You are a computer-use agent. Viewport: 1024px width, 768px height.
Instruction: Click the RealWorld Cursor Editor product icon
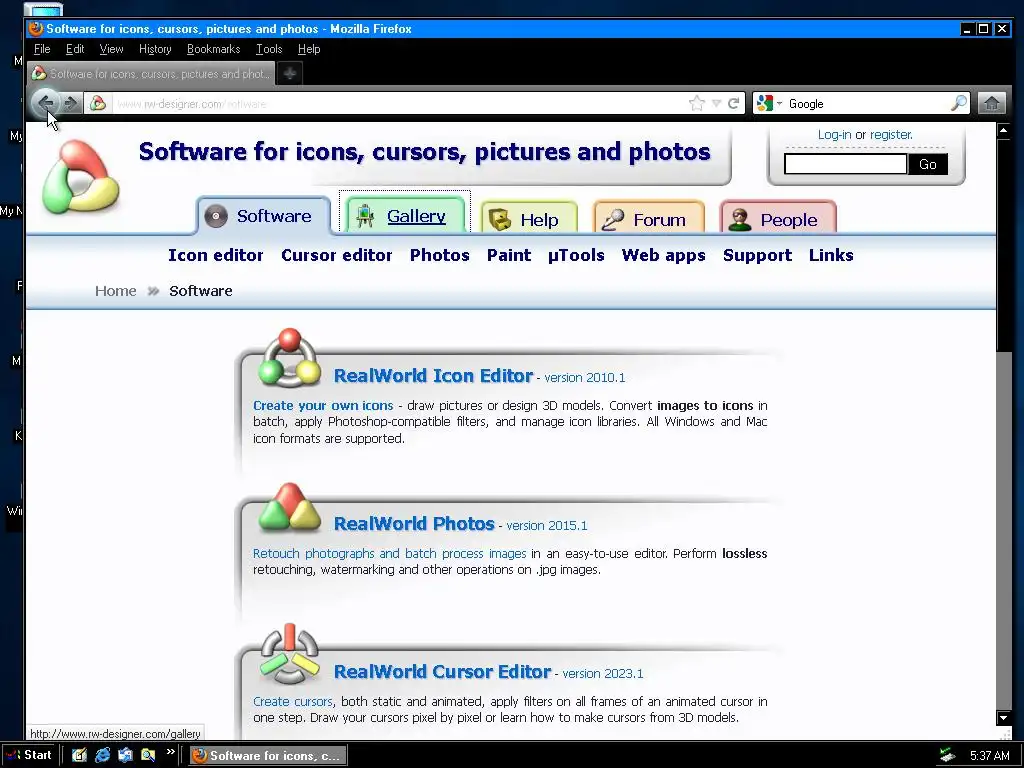(x=289, y=654)
